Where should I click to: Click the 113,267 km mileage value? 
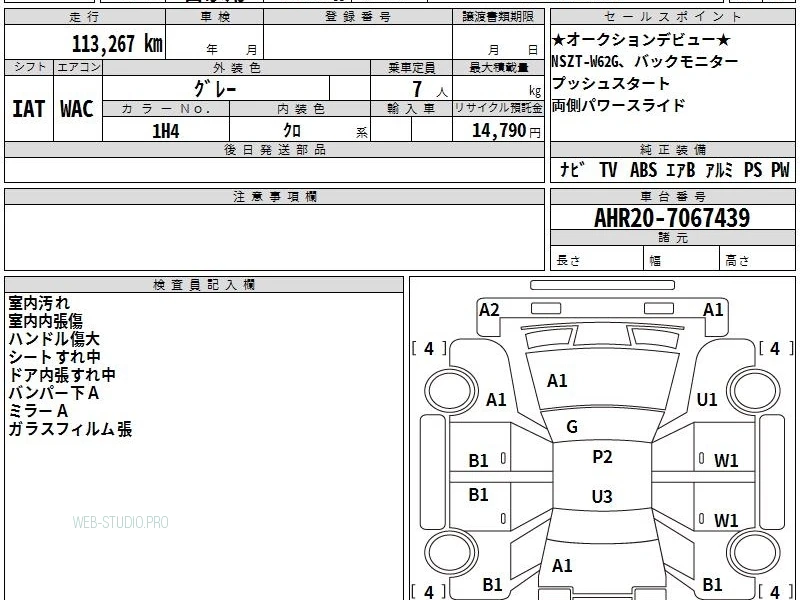click(x=117, y=44)
